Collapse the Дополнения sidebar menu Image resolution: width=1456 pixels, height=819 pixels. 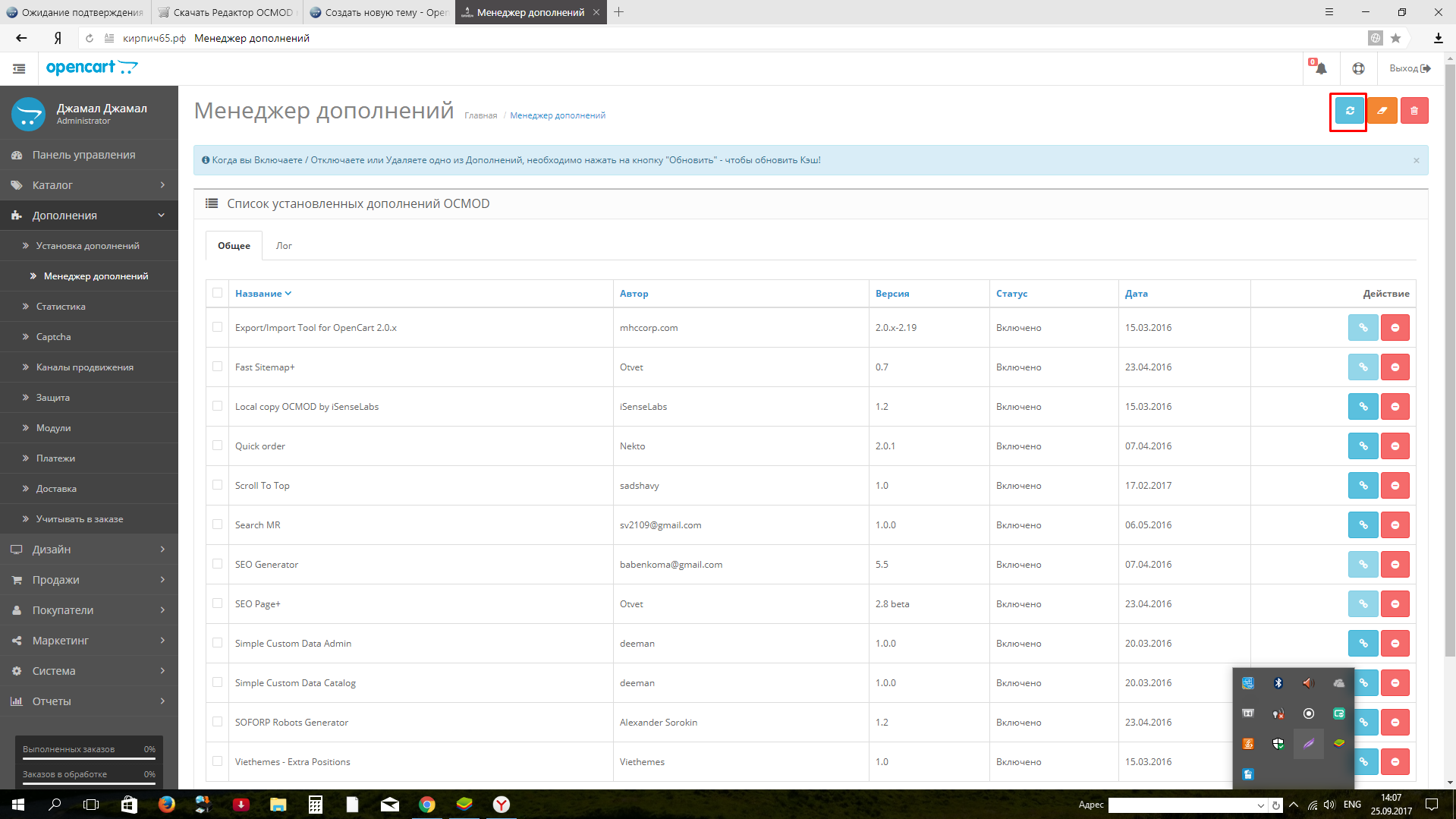pos(89,216)
